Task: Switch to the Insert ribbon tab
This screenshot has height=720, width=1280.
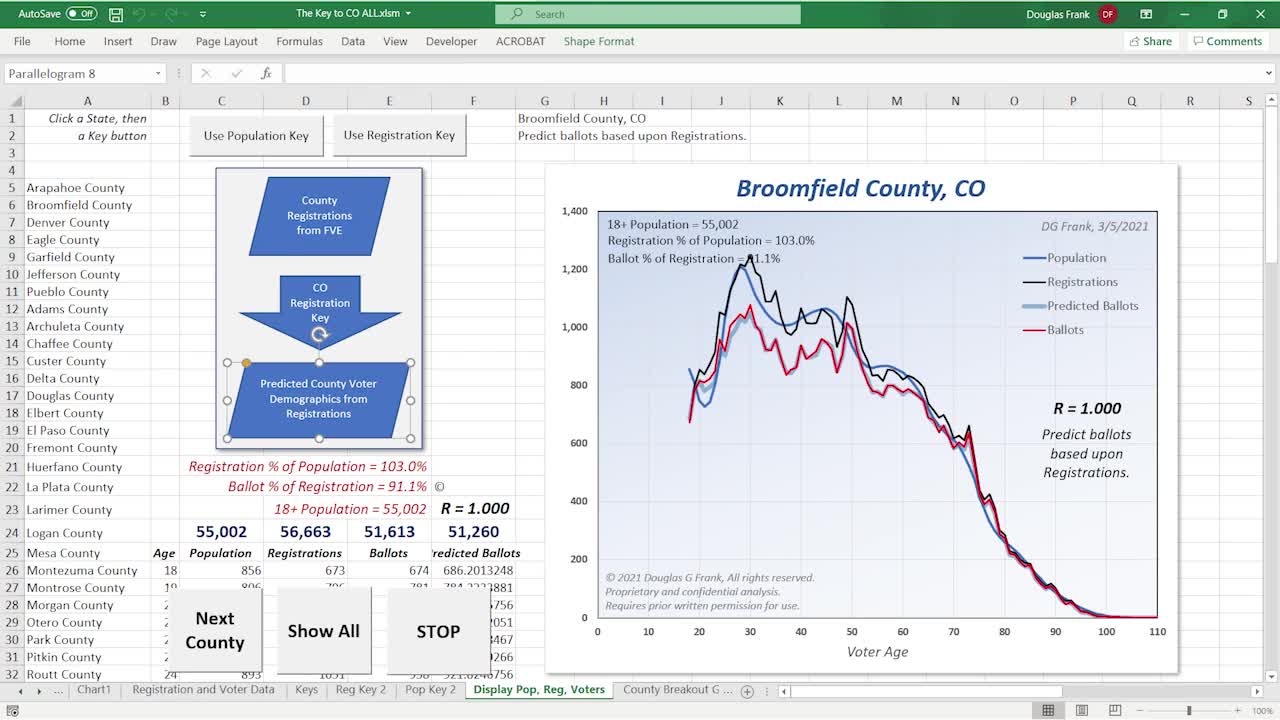Action: click(118, 41)
